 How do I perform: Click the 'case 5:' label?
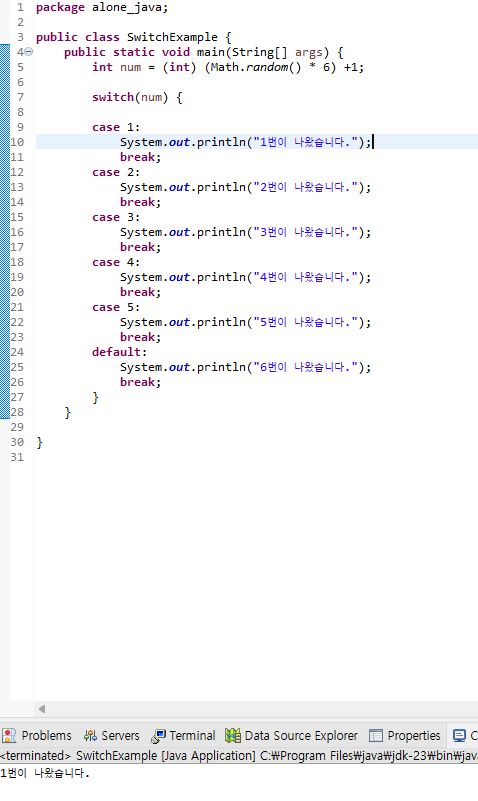pyautogui.click(x=116, y=307)
